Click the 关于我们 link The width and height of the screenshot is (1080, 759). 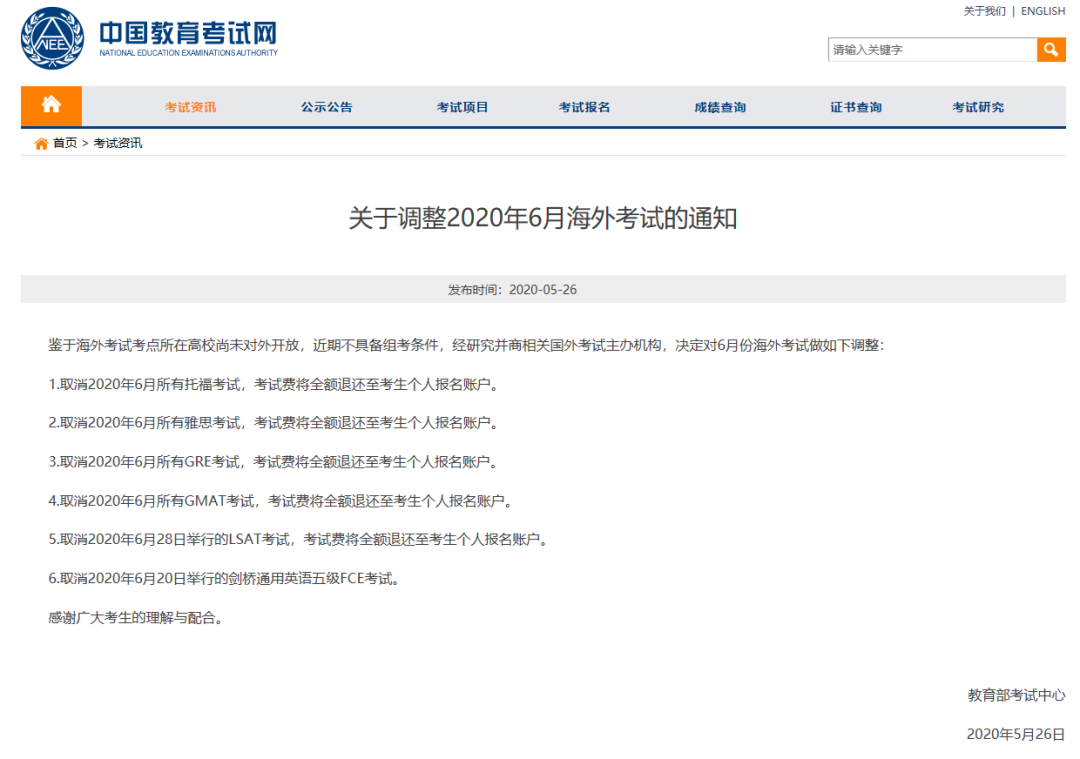click(984, 11)
